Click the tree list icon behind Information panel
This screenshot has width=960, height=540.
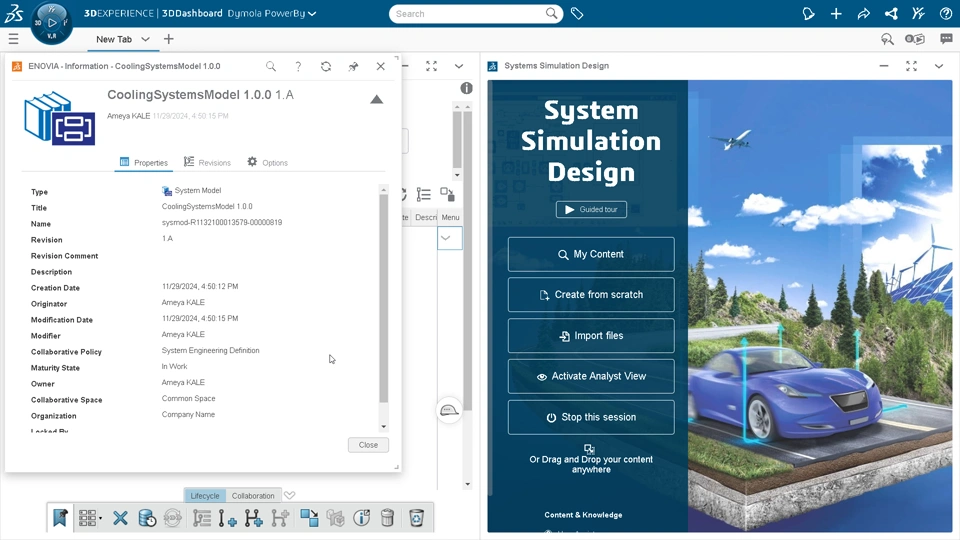click(424, 195)
